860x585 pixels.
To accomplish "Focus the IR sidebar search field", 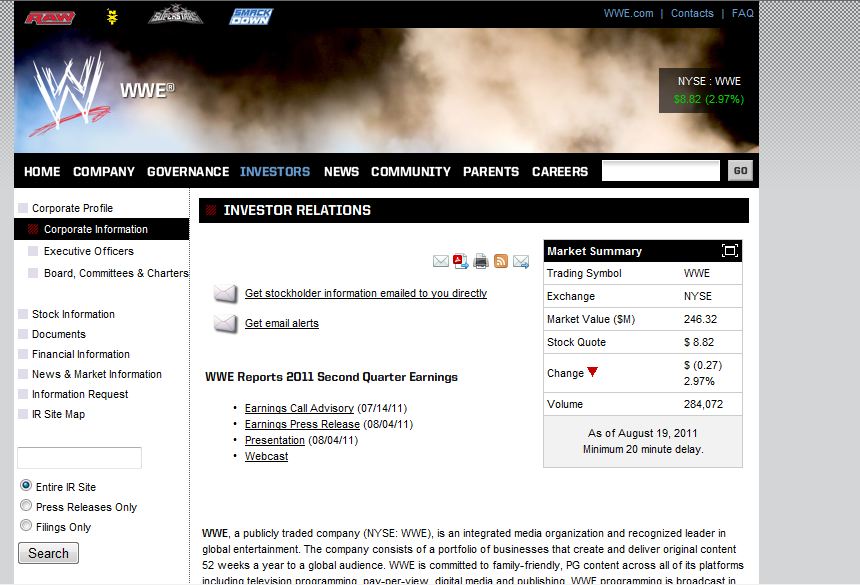I will point(80,458).
